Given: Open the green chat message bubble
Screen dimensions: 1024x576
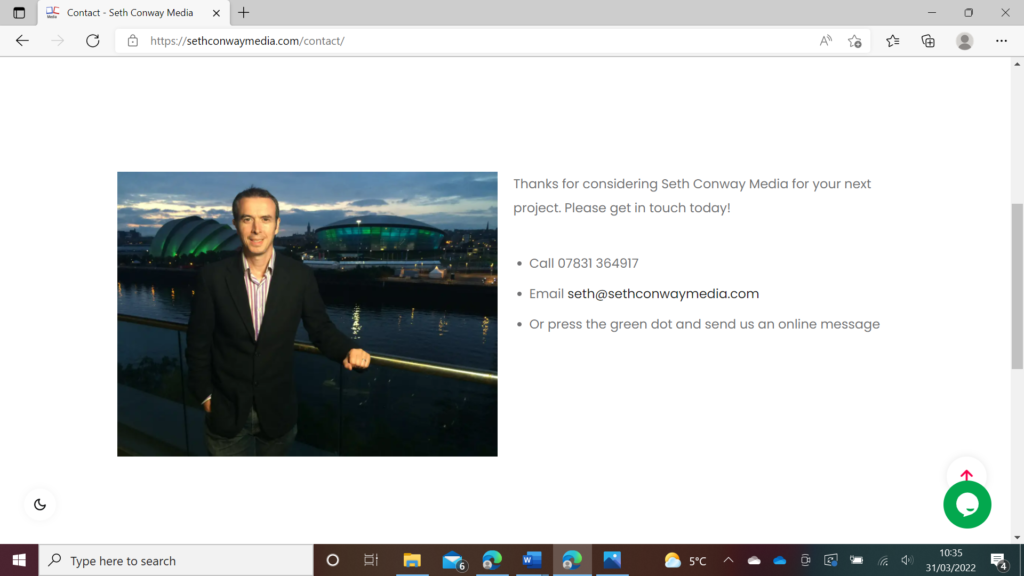Looking at the screenshot, I should [x=967, y=504].
